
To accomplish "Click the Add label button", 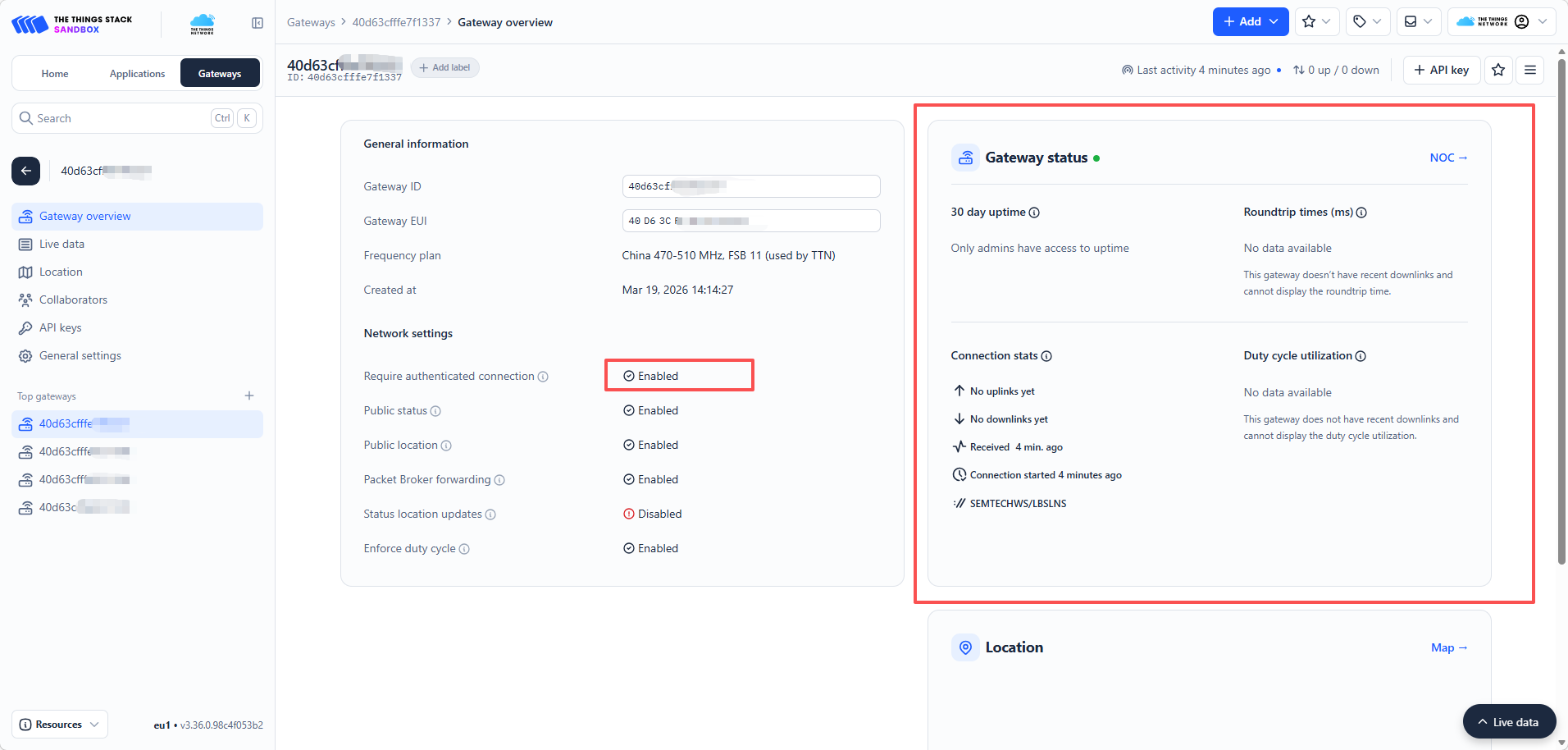I will pyautogui.click(x=444, y=67).
